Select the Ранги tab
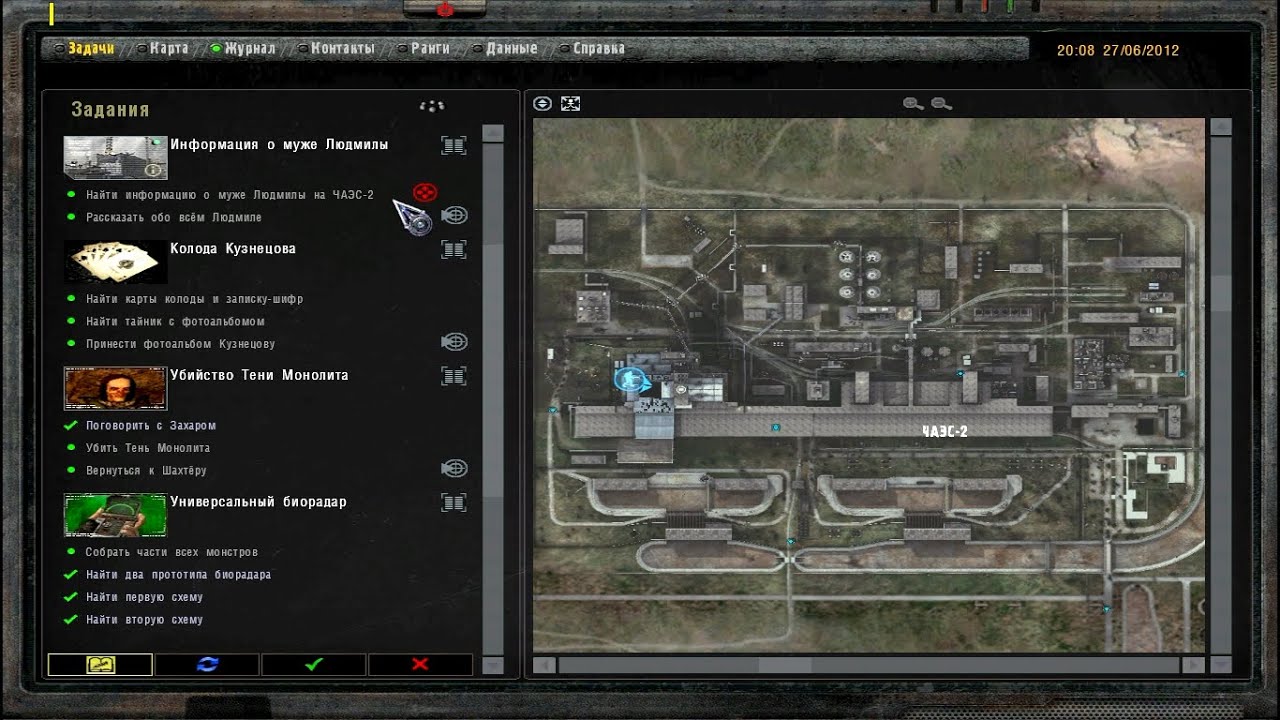Viewport: 1280px width, 720px height. 430,48
